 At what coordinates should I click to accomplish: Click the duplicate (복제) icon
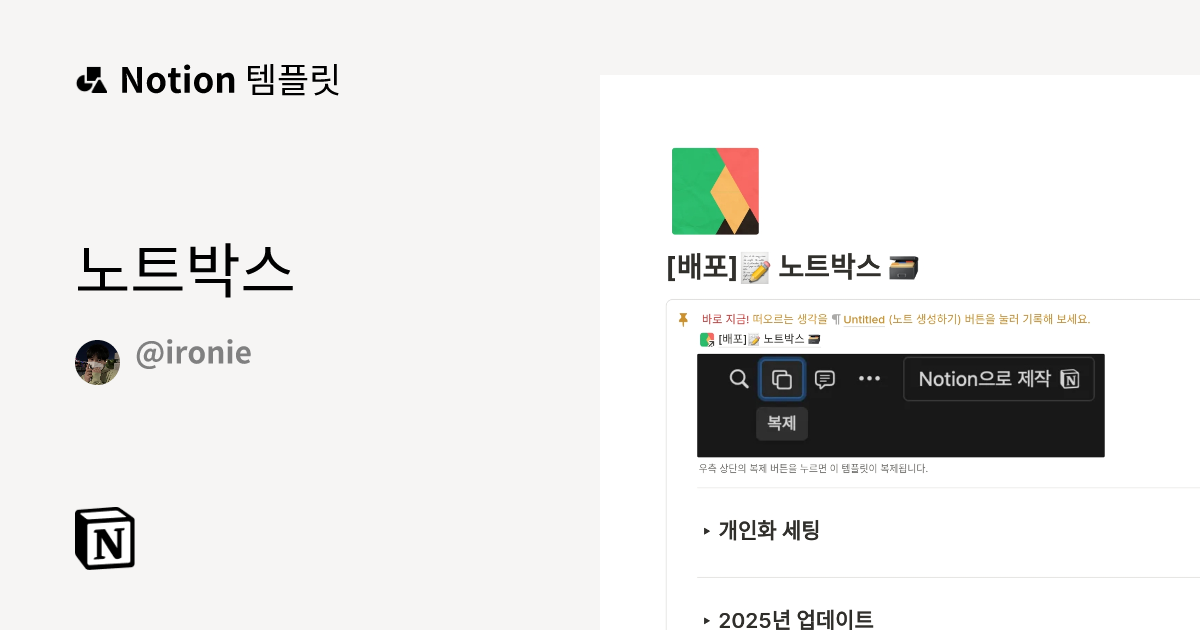(x=782, y=379)
